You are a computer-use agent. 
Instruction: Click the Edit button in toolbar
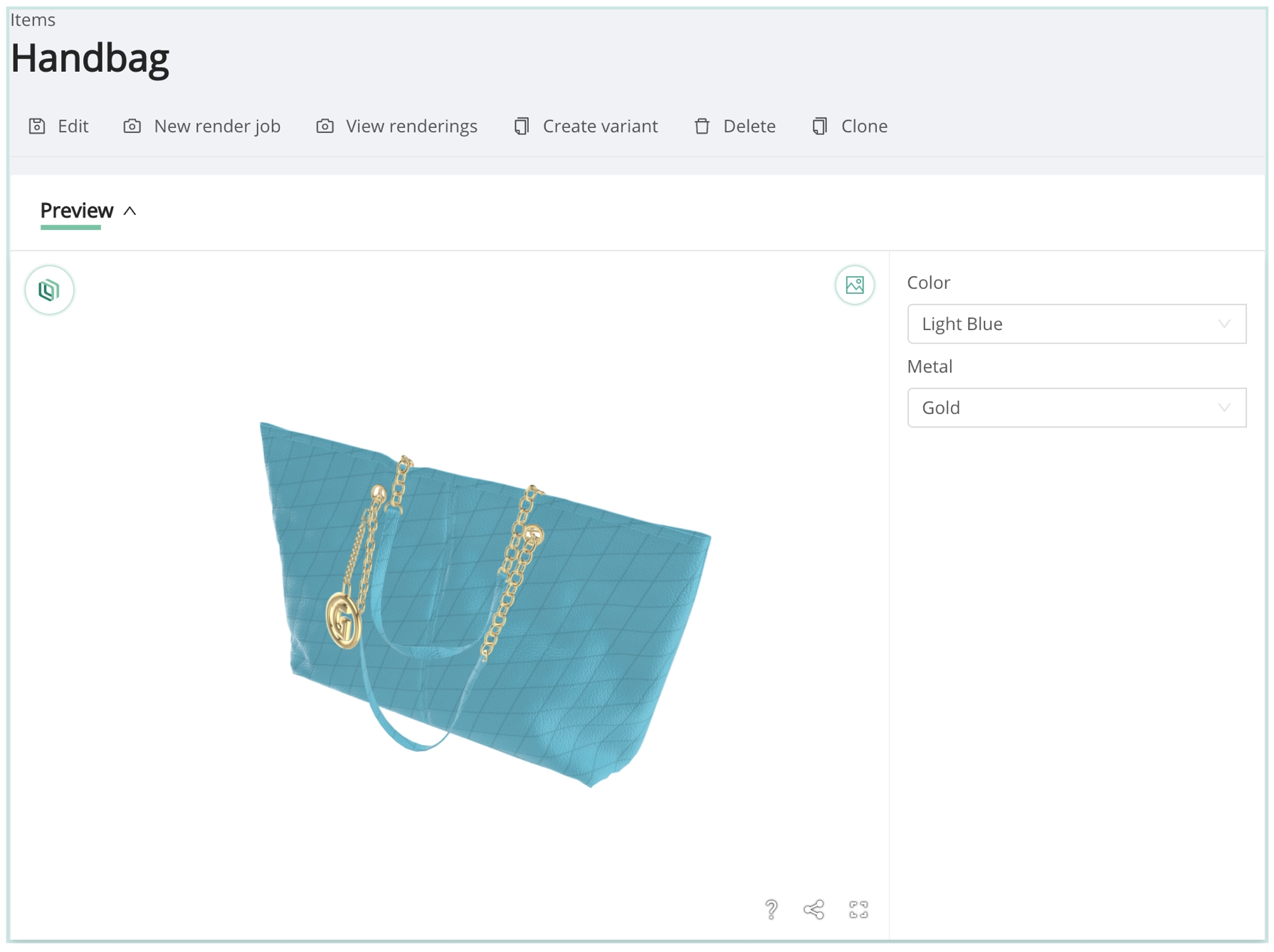tap(59, 126)
